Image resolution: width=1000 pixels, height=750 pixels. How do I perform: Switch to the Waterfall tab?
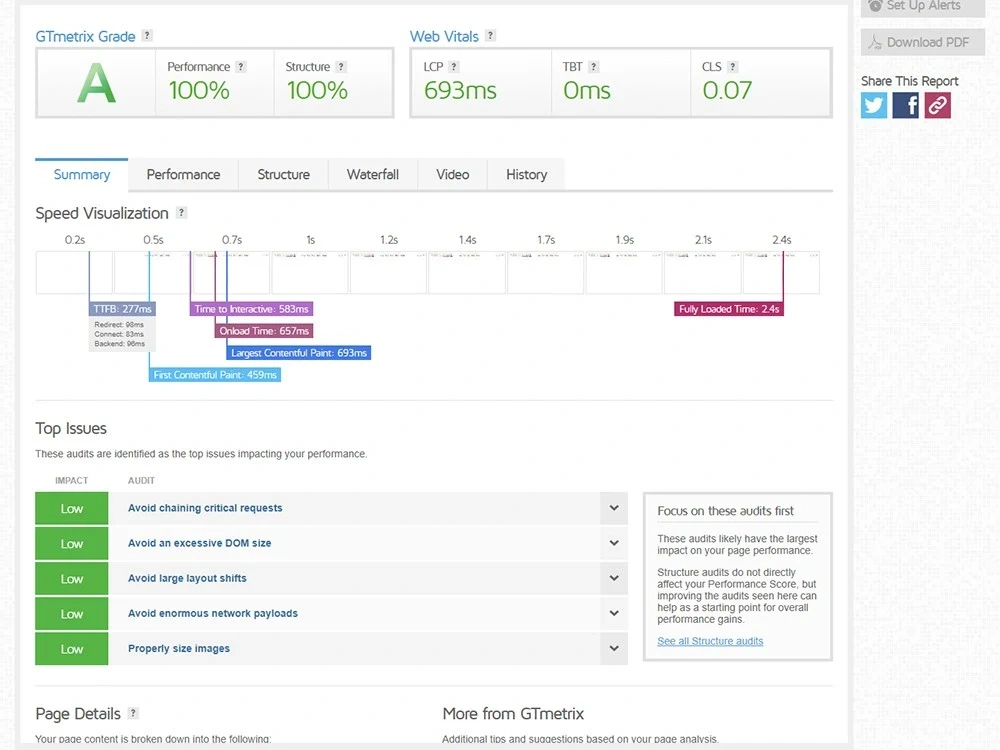(373, 175)
